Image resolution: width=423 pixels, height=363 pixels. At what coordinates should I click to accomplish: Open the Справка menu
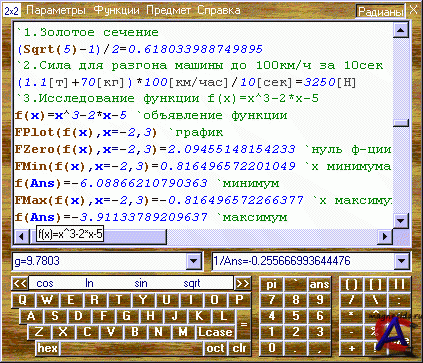(x=219, y=10)
